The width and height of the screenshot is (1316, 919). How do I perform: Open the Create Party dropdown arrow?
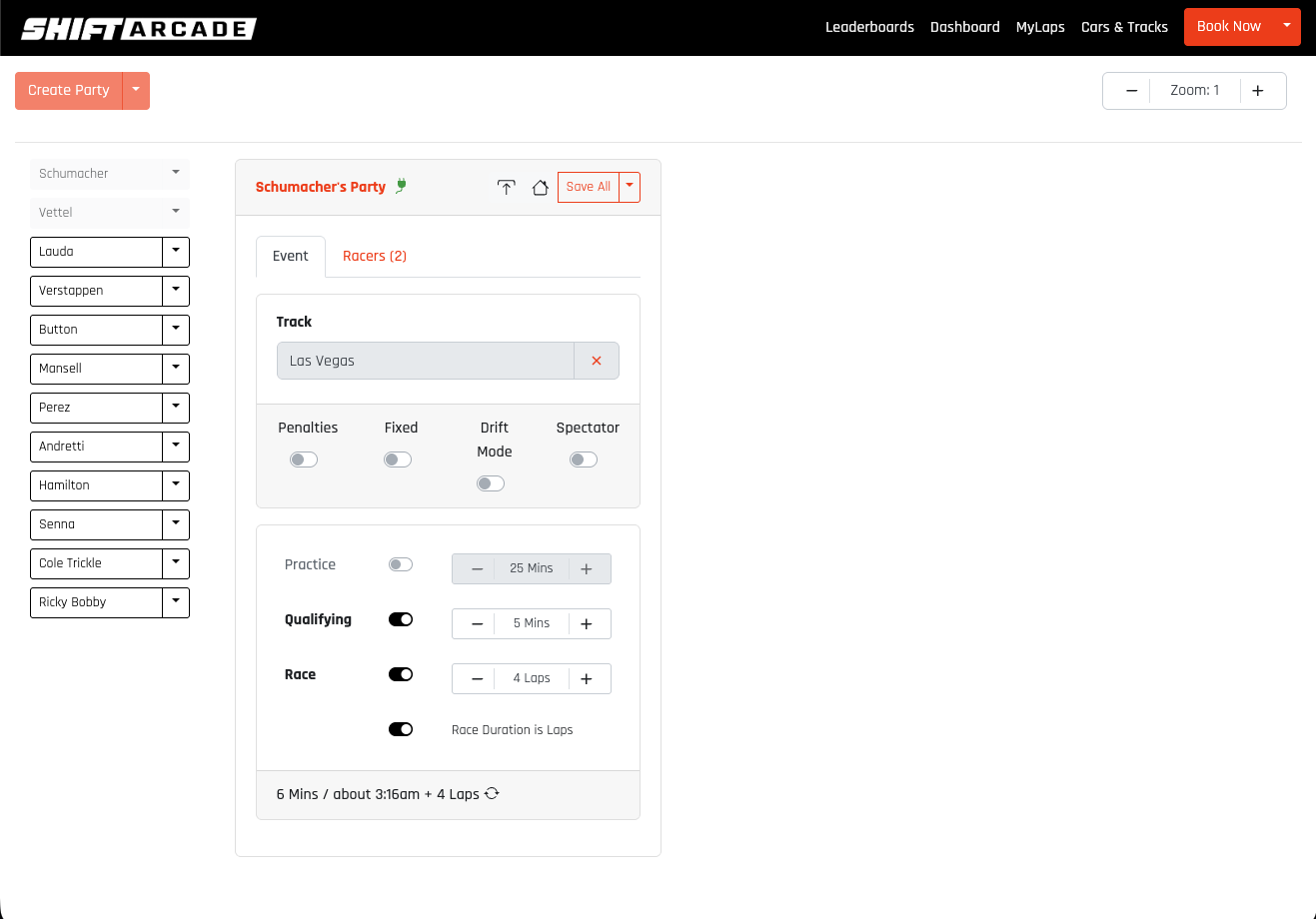click(x=136, y=90)
